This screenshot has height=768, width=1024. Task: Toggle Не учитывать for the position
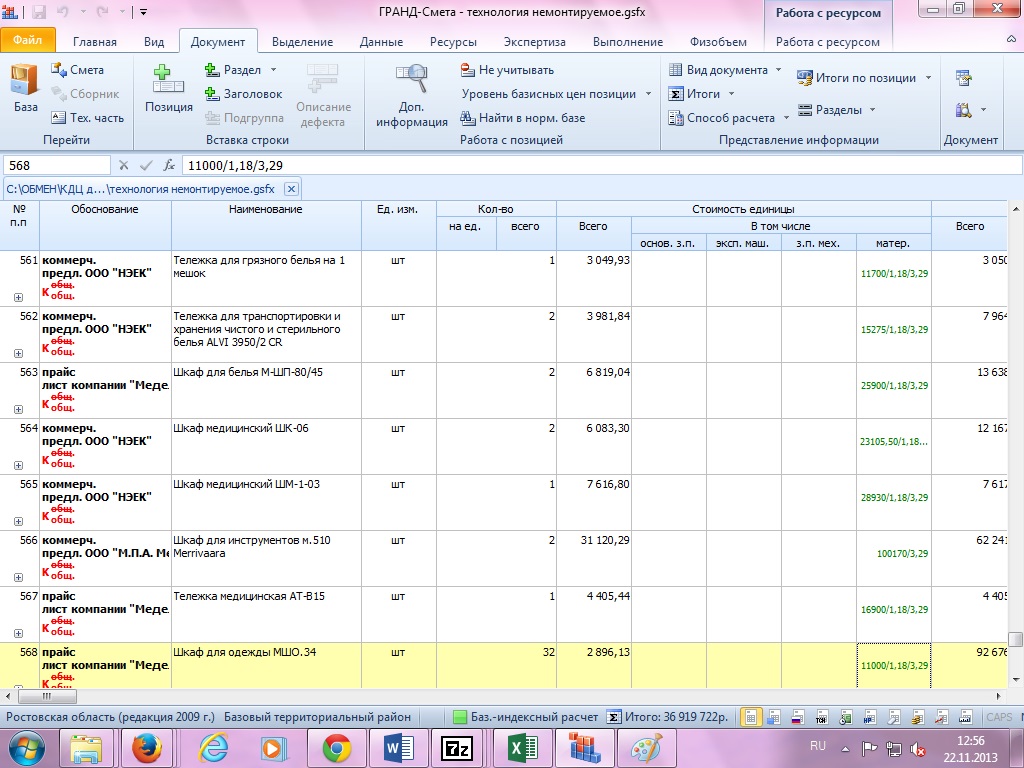(506, 70)
